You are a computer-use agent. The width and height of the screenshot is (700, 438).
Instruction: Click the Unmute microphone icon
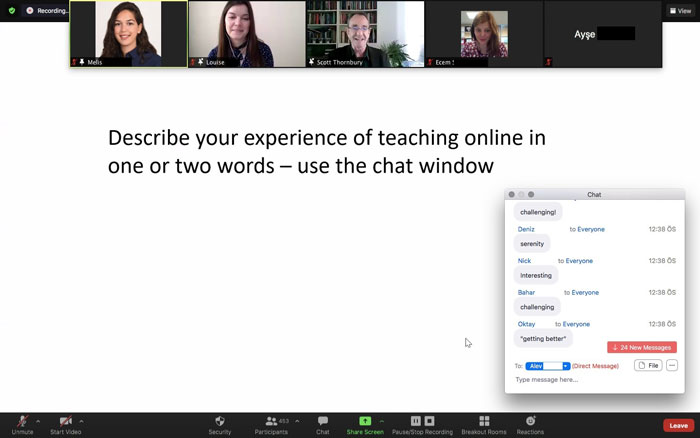tap(22, 421)
